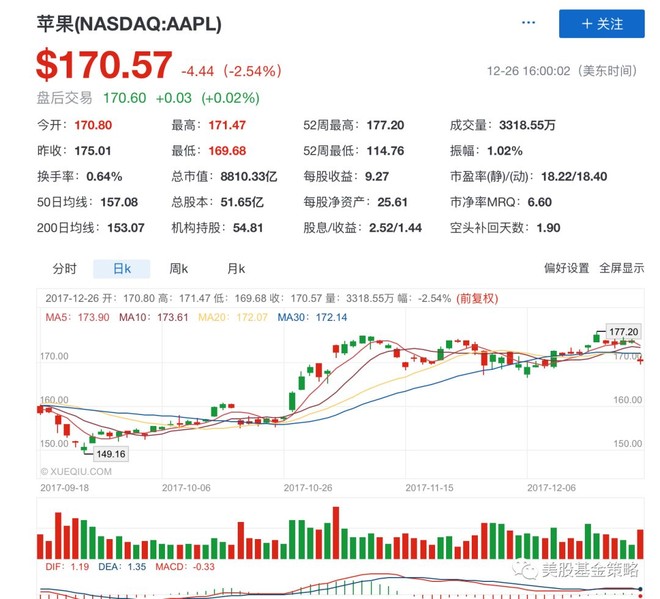The width and height of the screenshot is (660, 599).
Task: Click the 200日均线 153.07 value
Action: pos(126,228)
